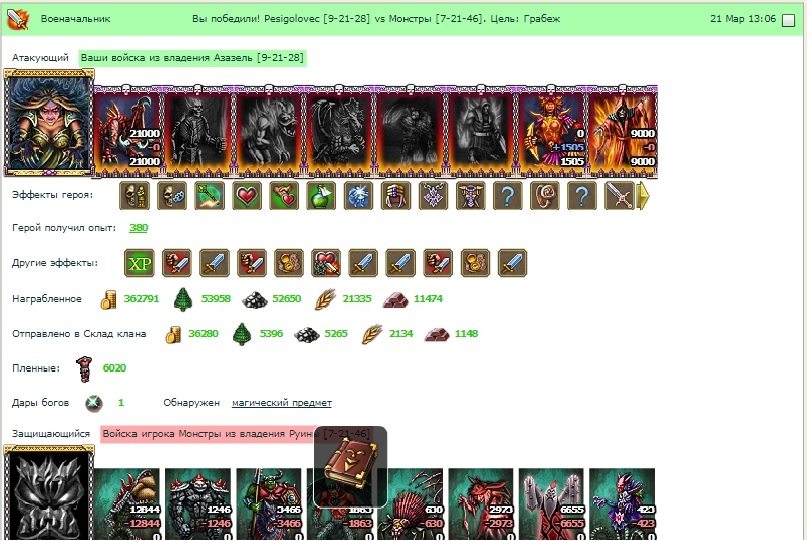
Task: Click the green XP effect icon
Action: click(139, 263)
